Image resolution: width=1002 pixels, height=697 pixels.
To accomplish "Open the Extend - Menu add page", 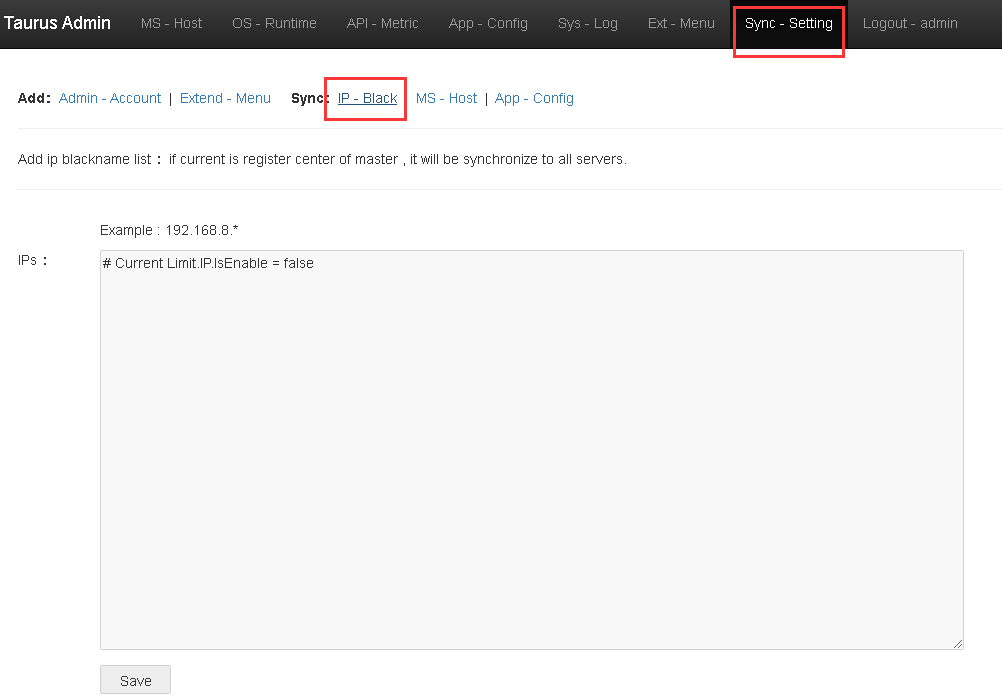I will [x=225, y=98].
